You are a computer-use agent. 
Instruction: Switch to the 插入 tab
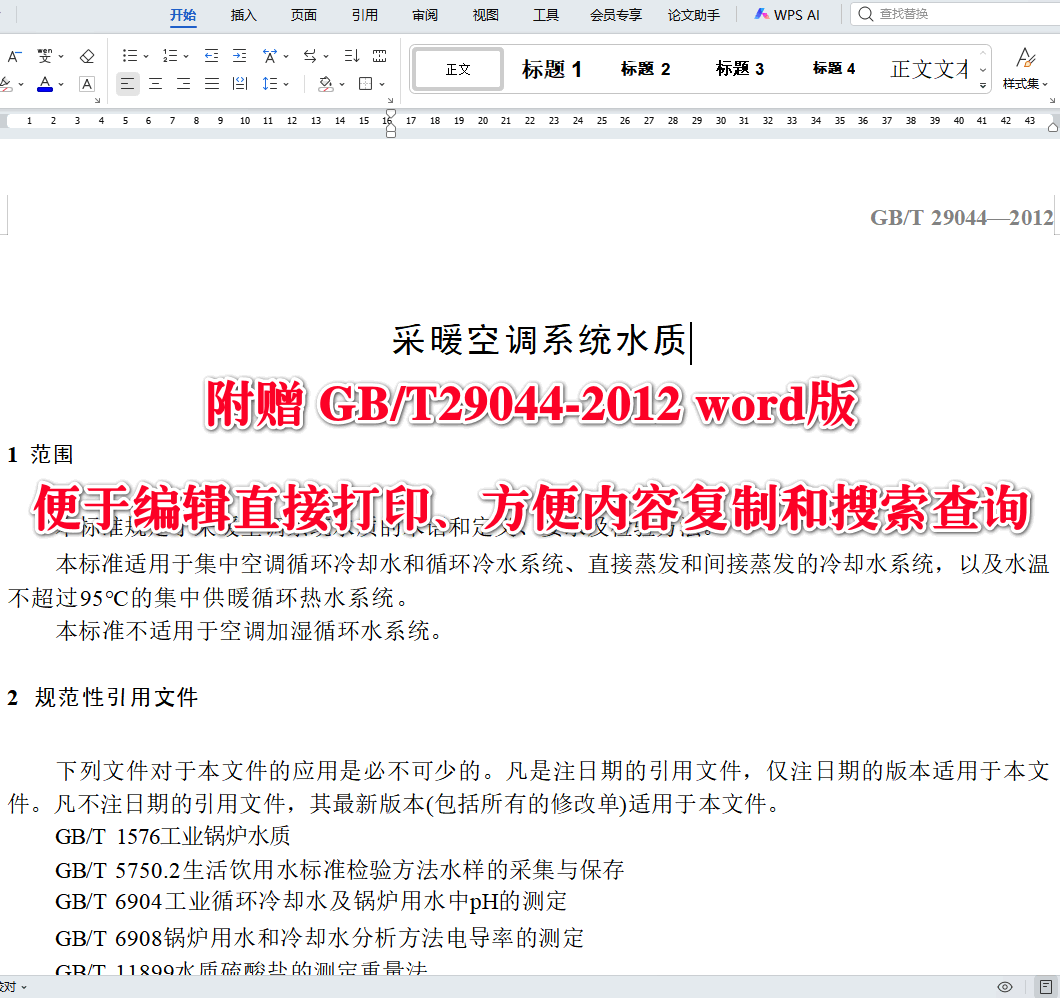tap(243, 15)
